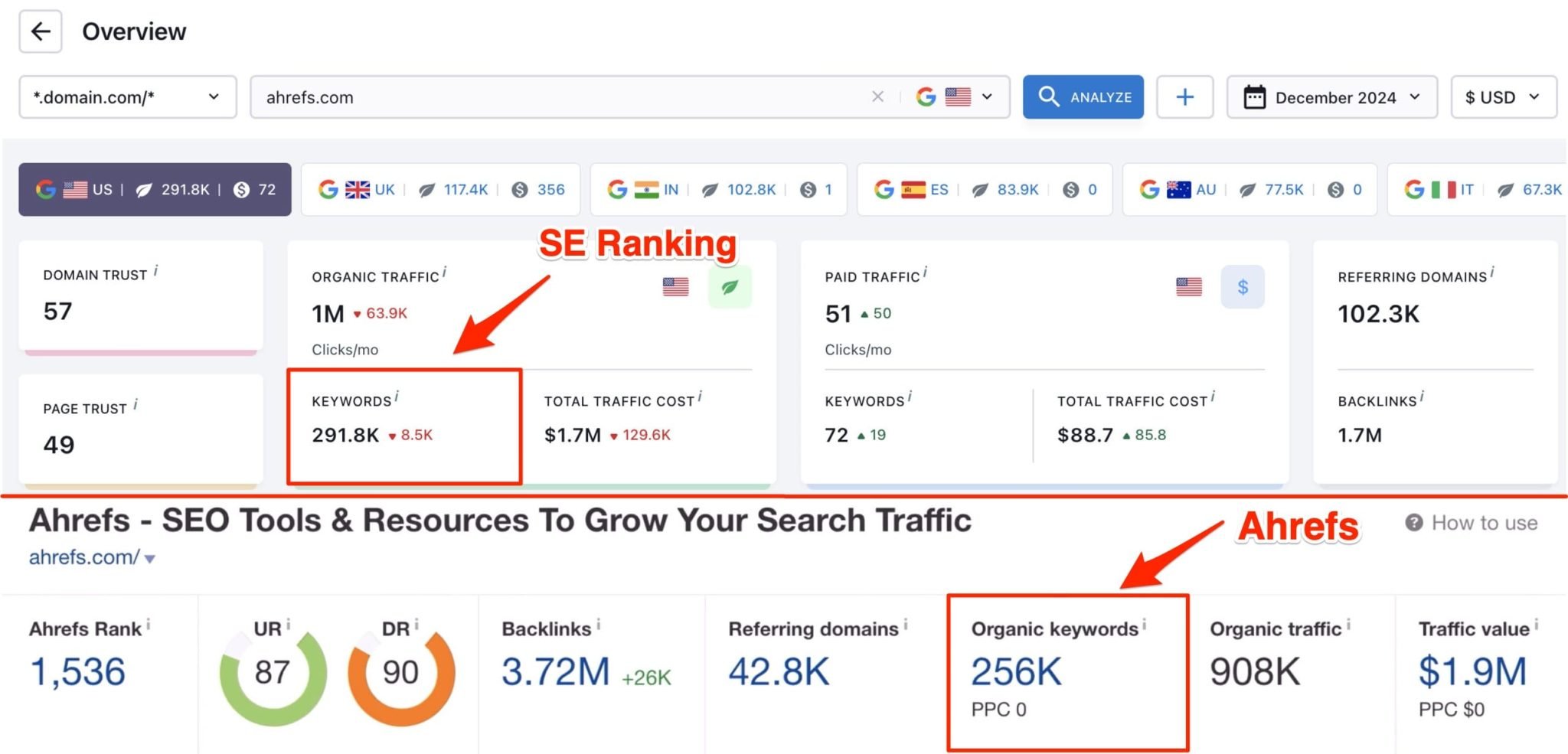Clear the domain field with the X icon

877,96
